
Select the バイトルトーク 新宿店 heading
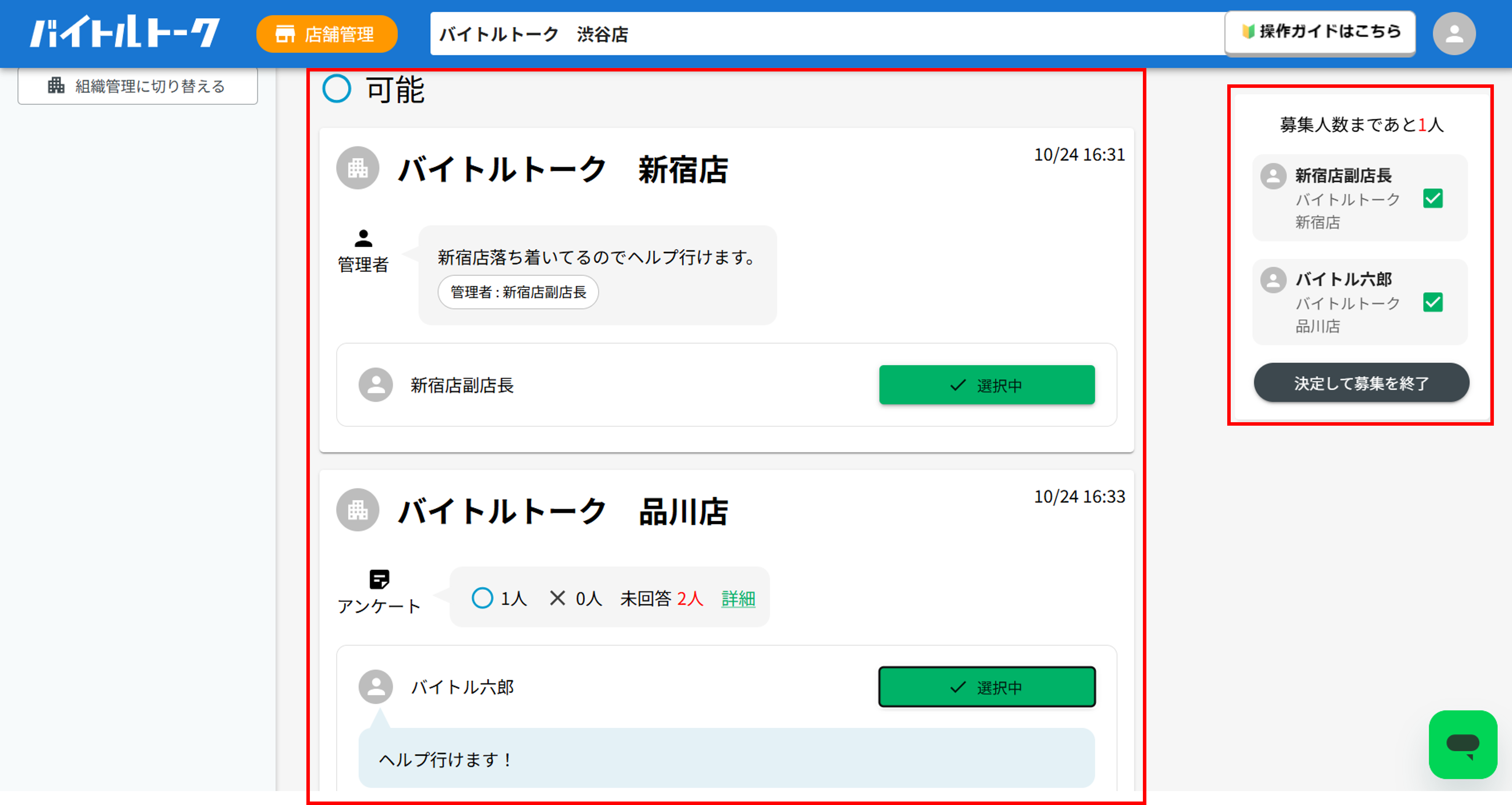pyautogui.click(x=564, y=170)
